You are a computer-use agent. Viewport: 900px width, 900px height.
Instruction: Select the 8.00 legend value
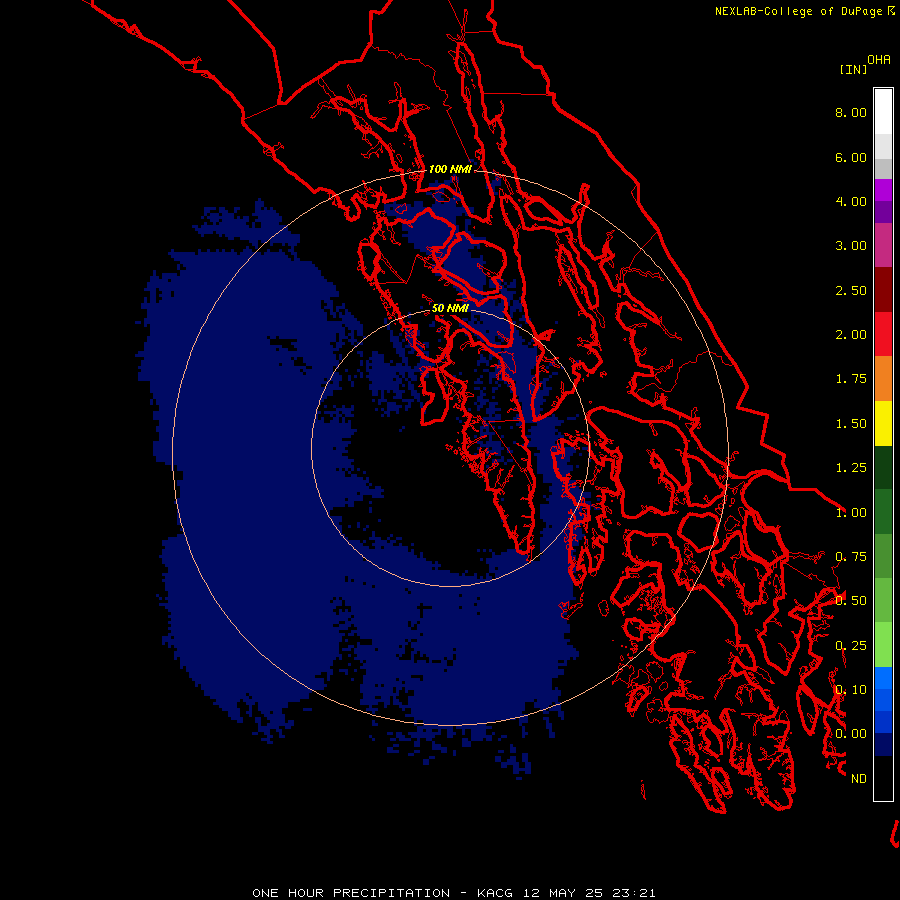(851, 112)
